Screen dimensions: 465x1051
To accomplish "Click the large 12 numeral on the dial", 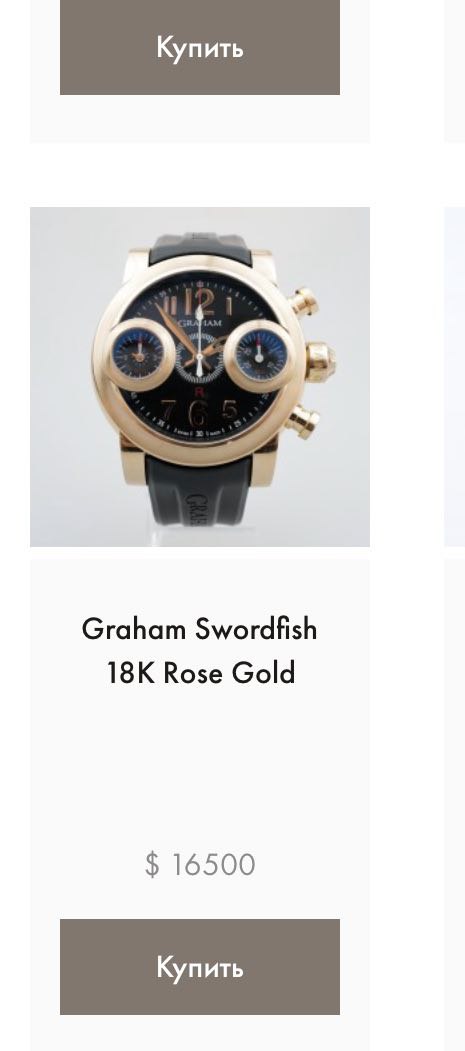I will point(198,301).
